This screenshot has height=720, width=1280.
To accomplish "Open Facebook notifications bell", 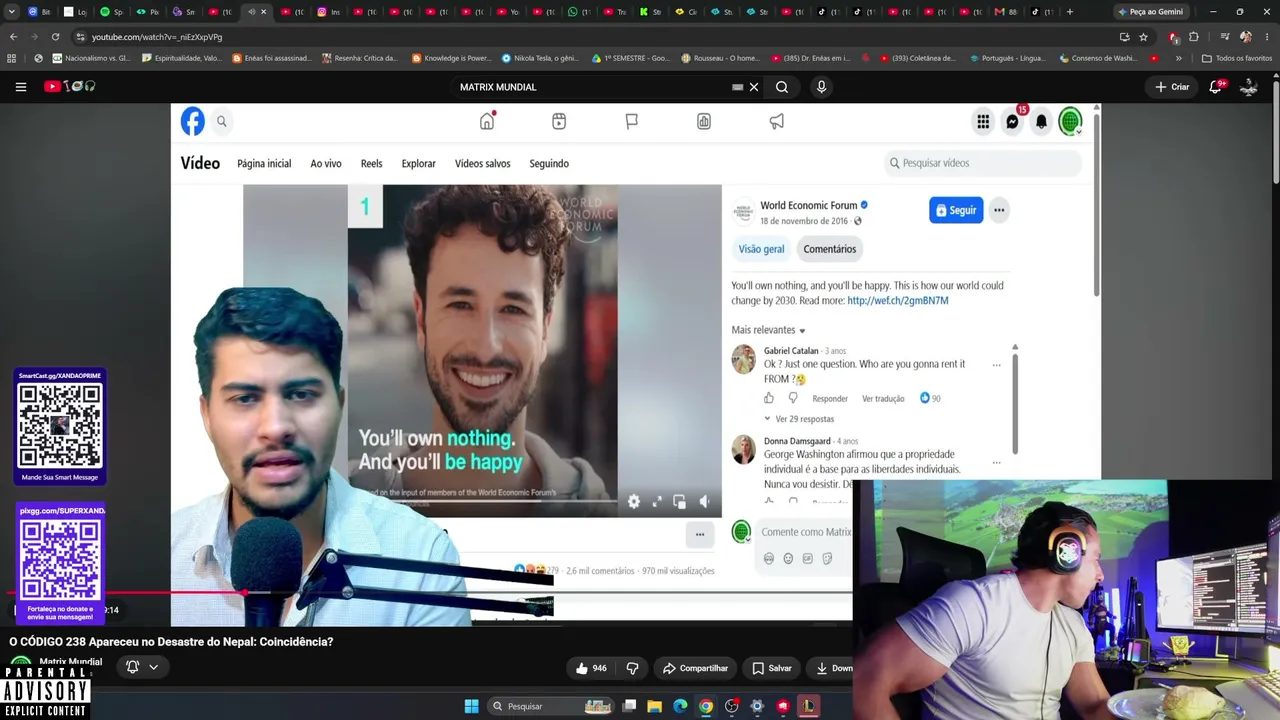I will point(1041,122).
